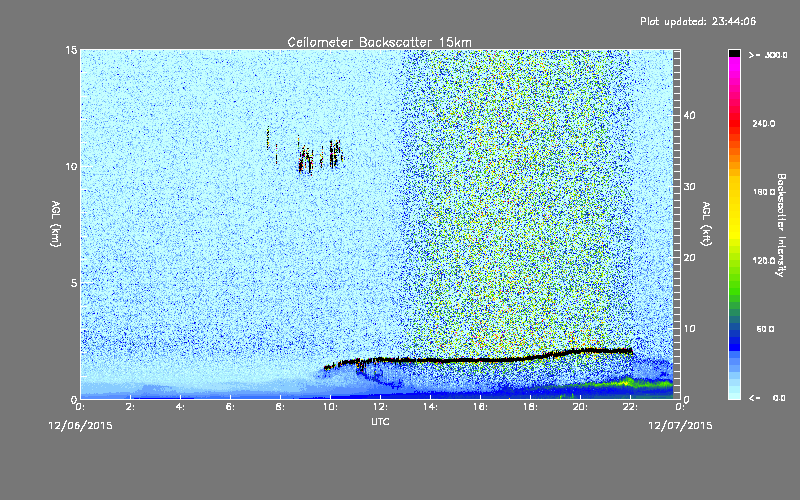This screenshot has height=500, width=800.
Task: Click the 30 kft right axis tick label
Action: [690, 187]
